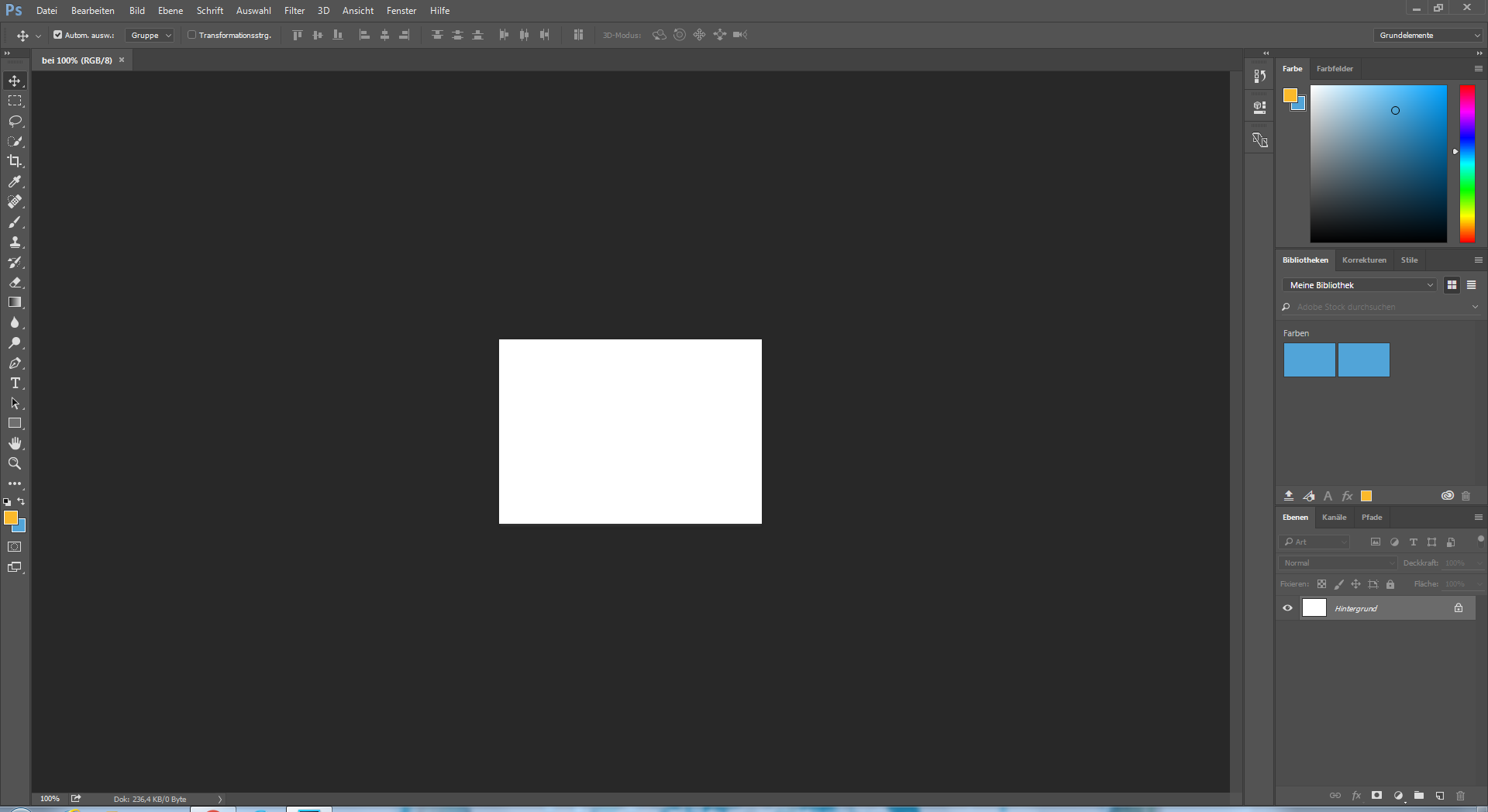Expand the Grundelemente workspace dropdown
The height and width of the screenshot is (812, 1488).
click(x=1428, y=36)
